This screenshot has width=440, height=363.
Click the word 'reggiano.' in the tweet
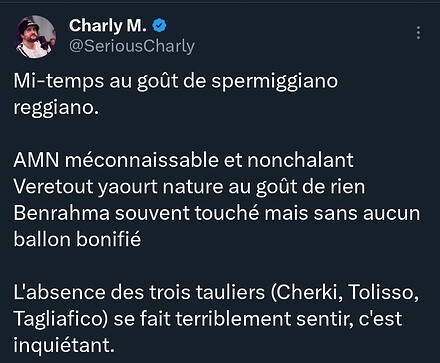pos(56,108)
